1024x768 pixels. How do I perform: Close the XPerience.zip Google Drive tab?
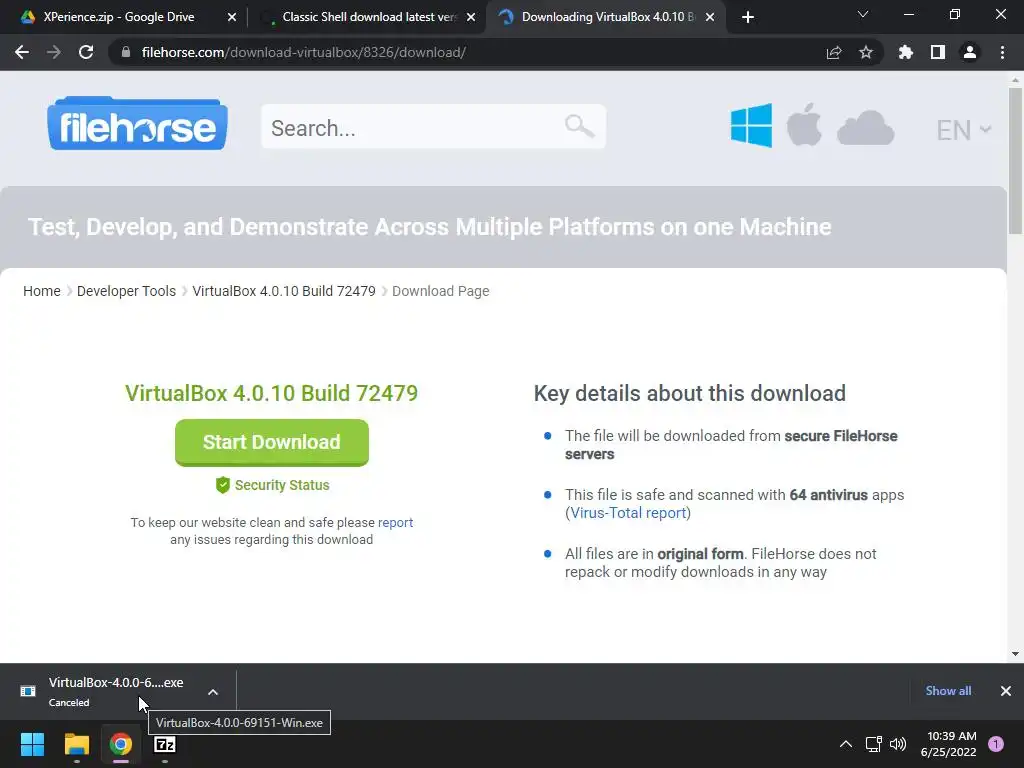[231, 17]
